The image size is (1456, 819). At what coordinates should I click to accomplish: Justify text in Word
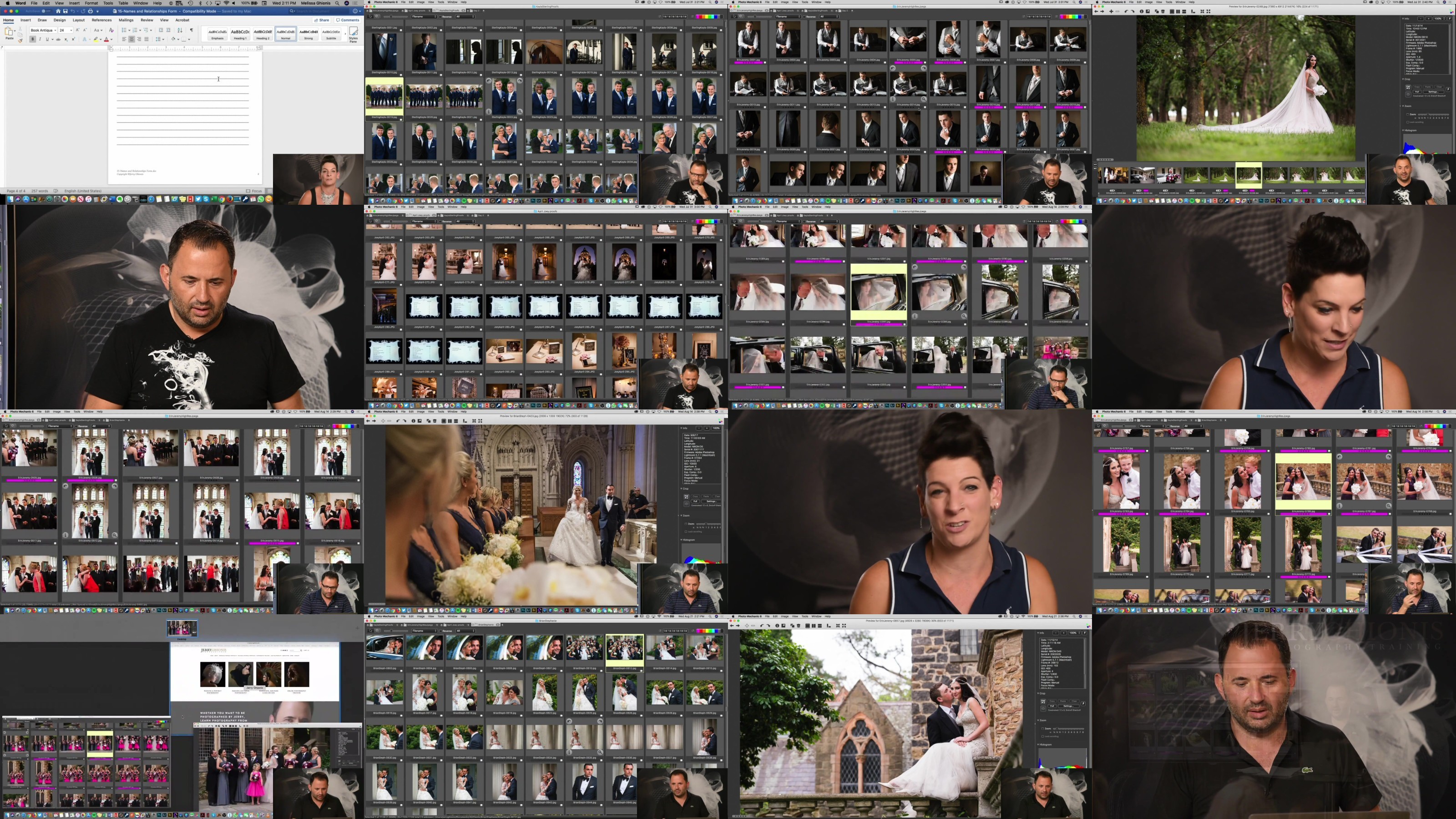(x=147, y=39)
